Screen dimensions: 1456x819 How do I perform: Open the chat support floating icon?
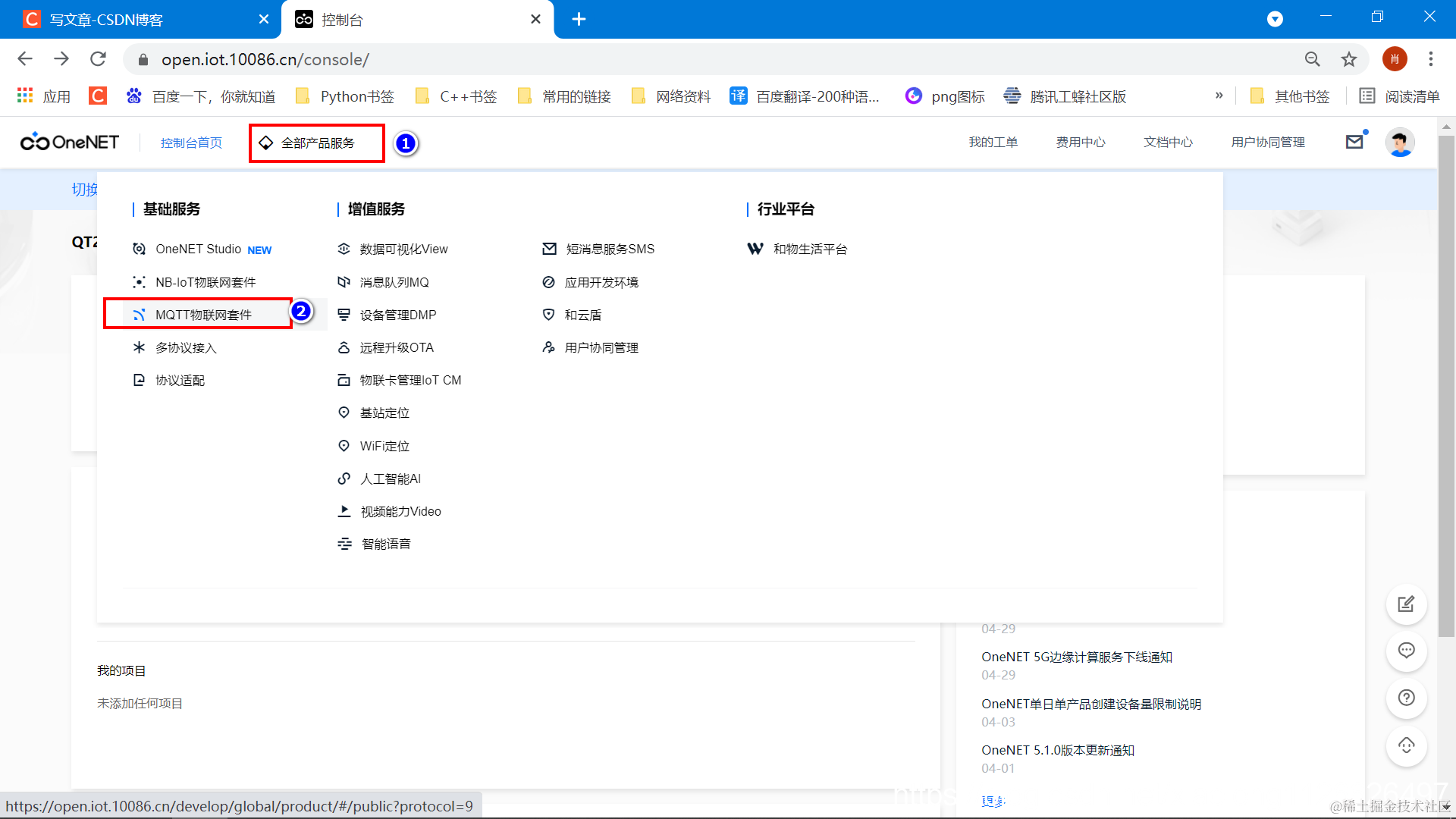[1406, 651]
